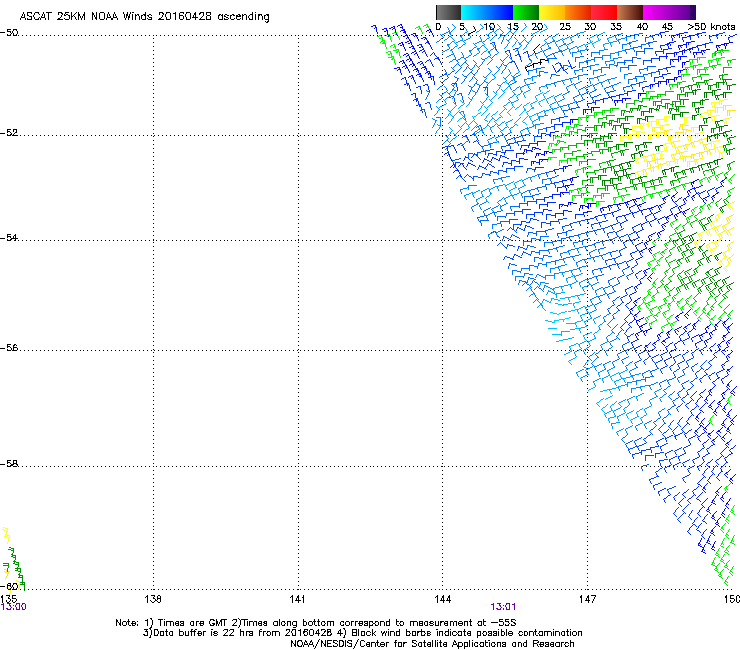740x650 pixels.
Task: Click the magenta 40-45 knots legend swatch
Action: pyautogui.click(x=656, y=12)
